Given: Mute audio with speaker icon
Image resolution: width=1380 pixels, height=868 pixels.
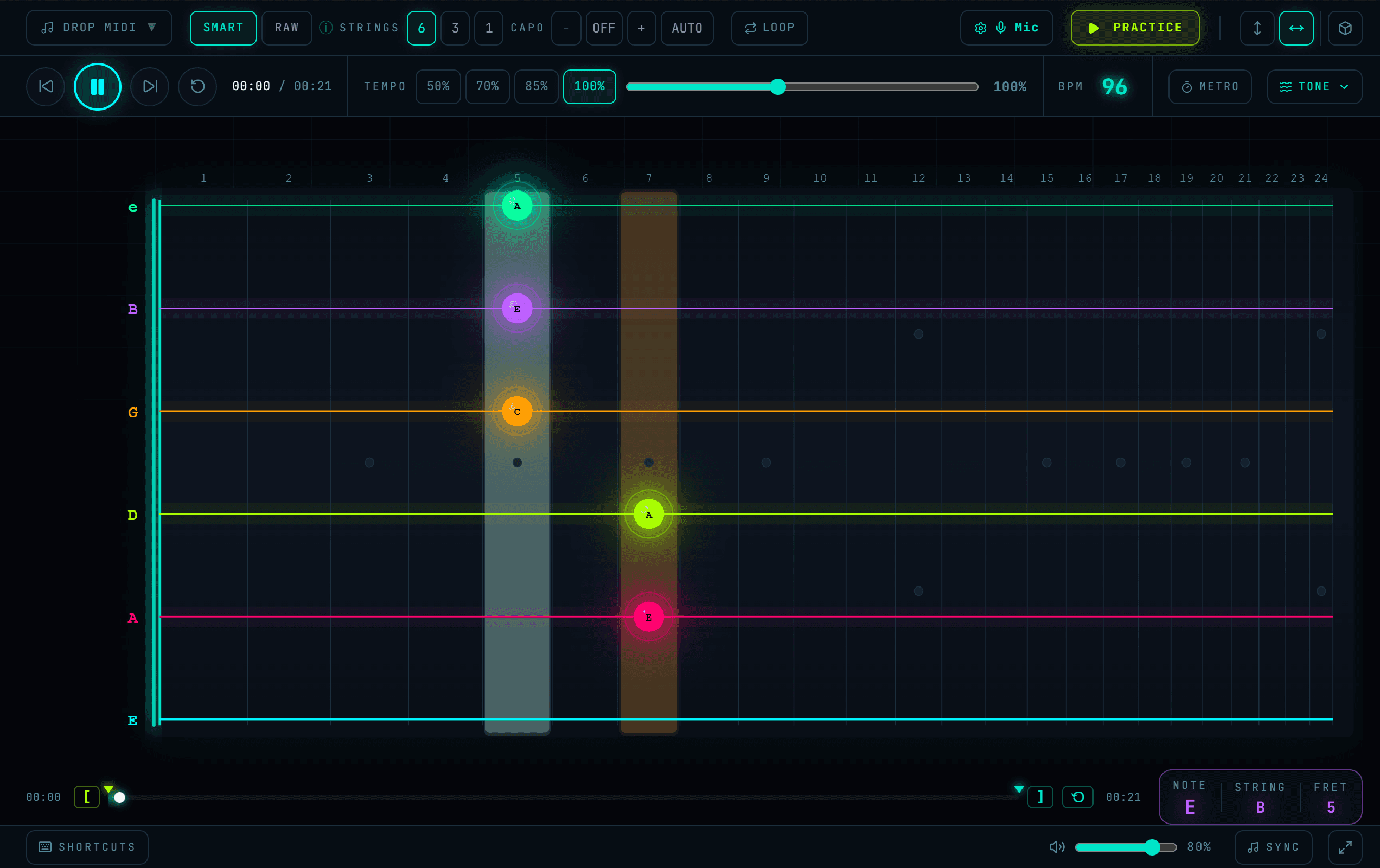Looking at the screenshot, I should [1057, 847].
